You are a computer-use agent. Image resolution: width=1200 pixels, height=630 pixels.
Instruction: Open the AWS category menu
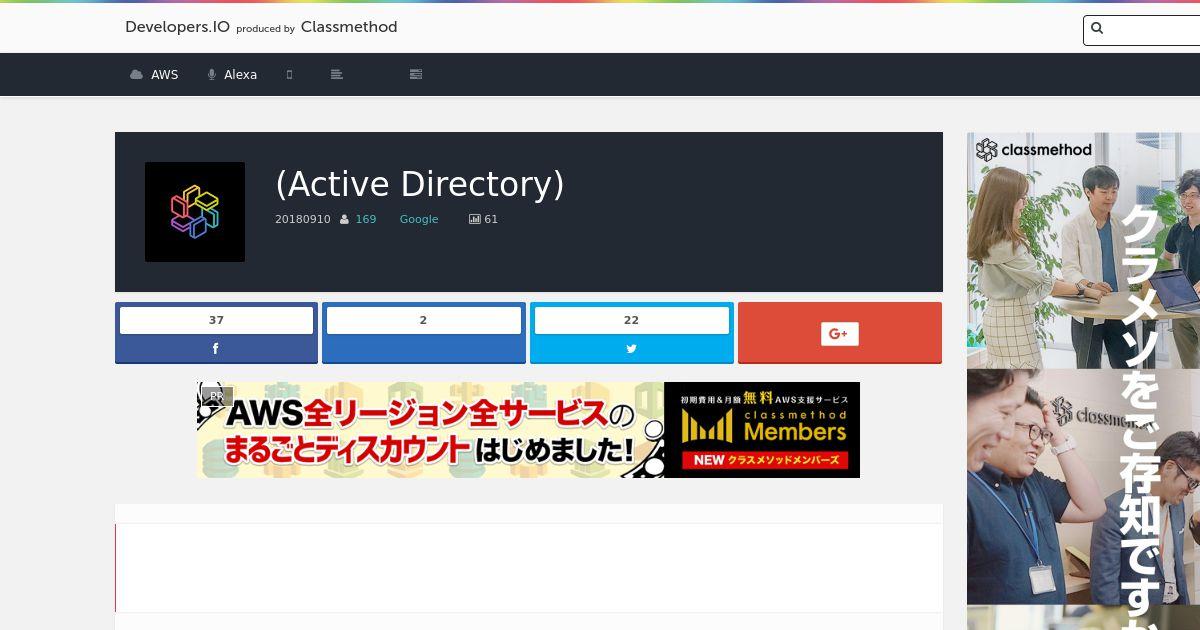[154, 74]
